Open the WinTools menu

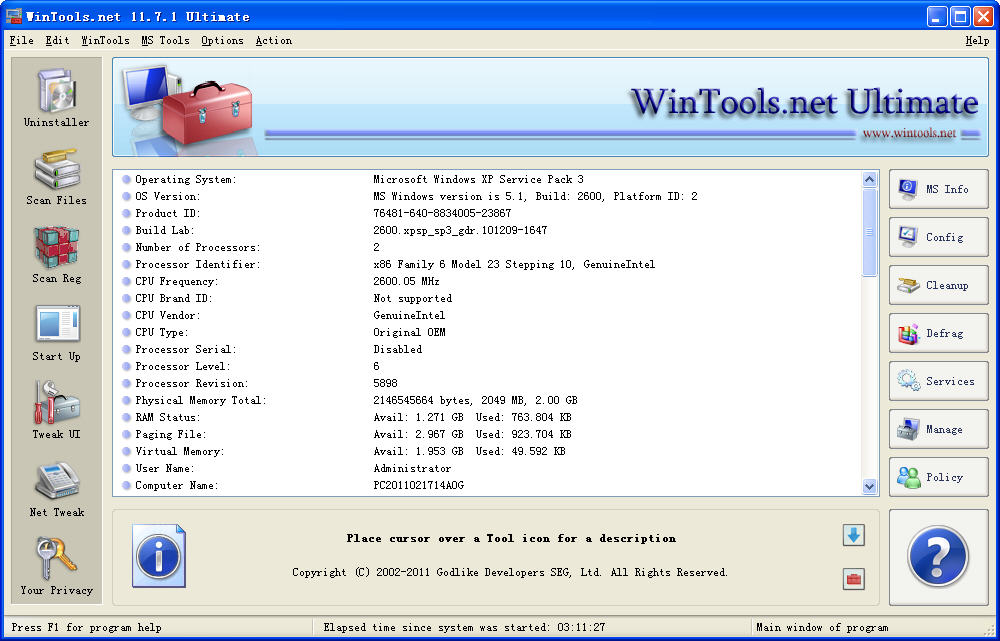coord(105,41)
